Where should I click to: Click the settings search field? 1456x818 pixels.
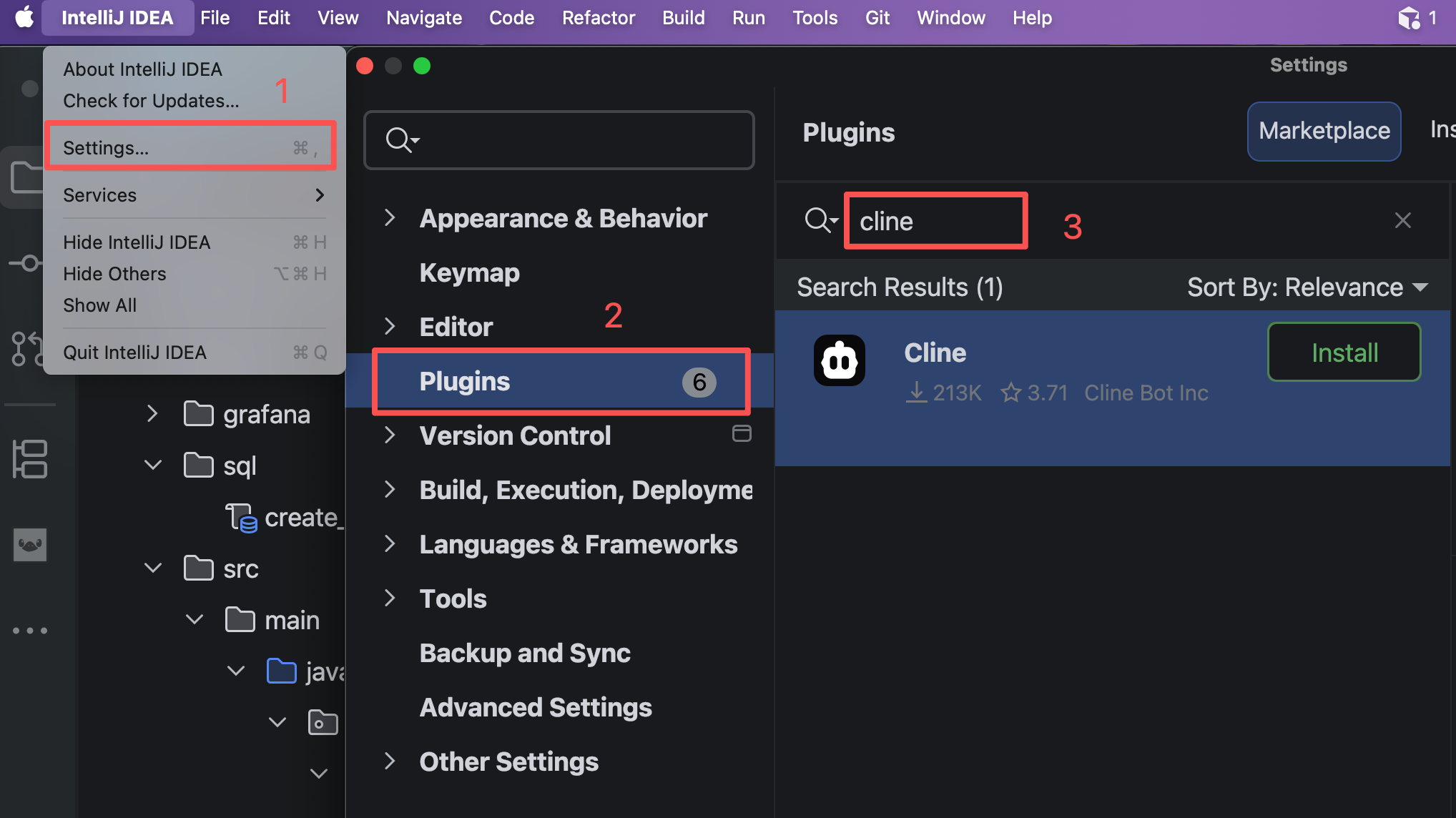click(572, 139)
